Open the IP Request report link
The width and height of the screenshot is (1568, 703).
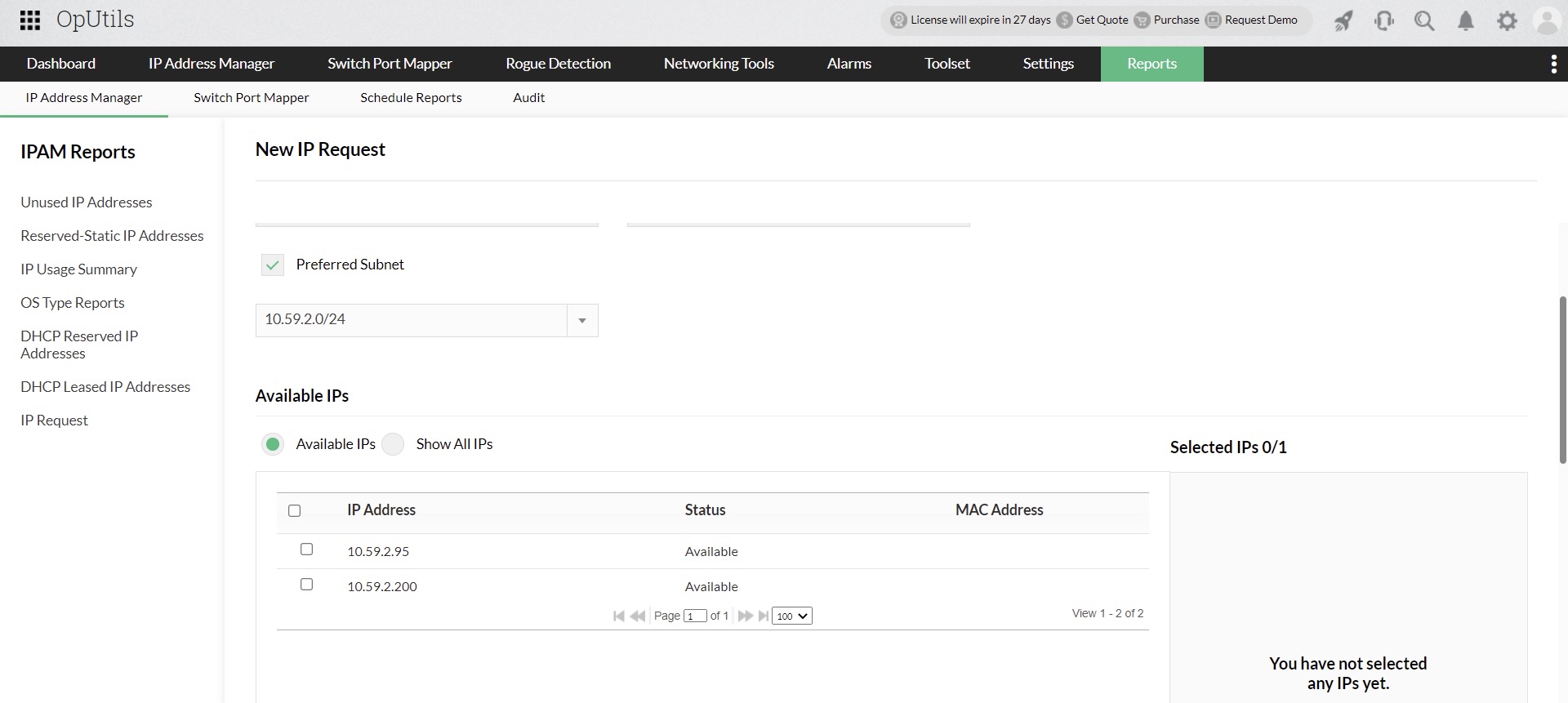pyautogui.click(x=55, y=420)
